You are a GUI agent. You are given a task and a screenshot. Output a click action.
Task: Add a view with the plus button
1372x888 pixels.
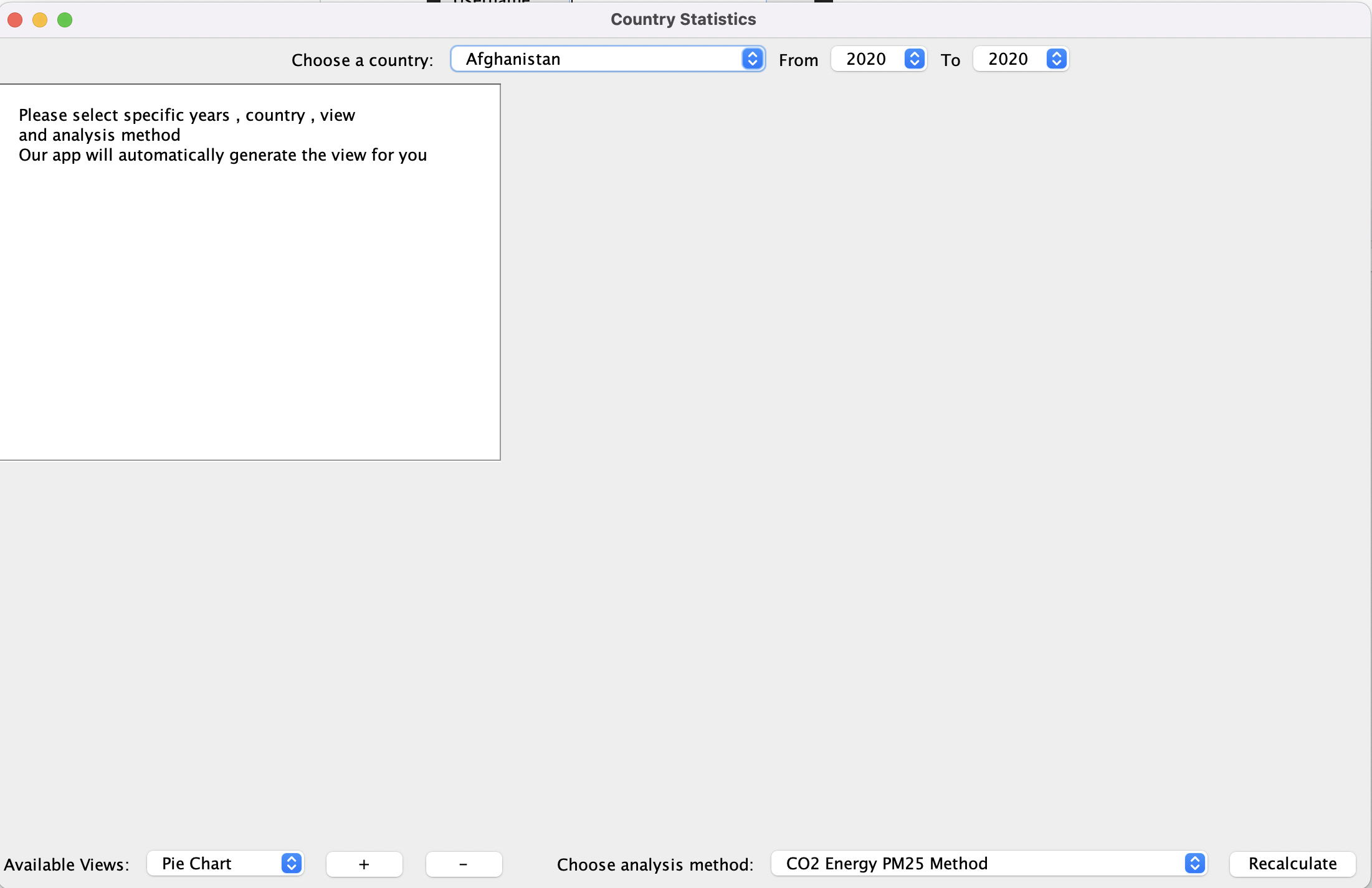coord(364,864)
